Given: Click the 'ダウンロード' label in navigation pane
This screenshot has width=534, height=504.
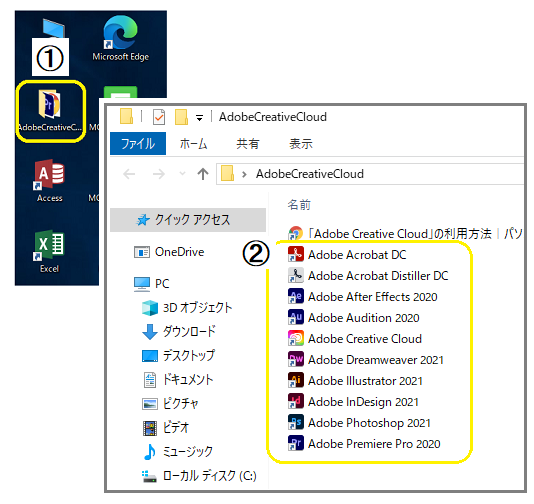Looking at the screenshot, I should click(189, 331).
